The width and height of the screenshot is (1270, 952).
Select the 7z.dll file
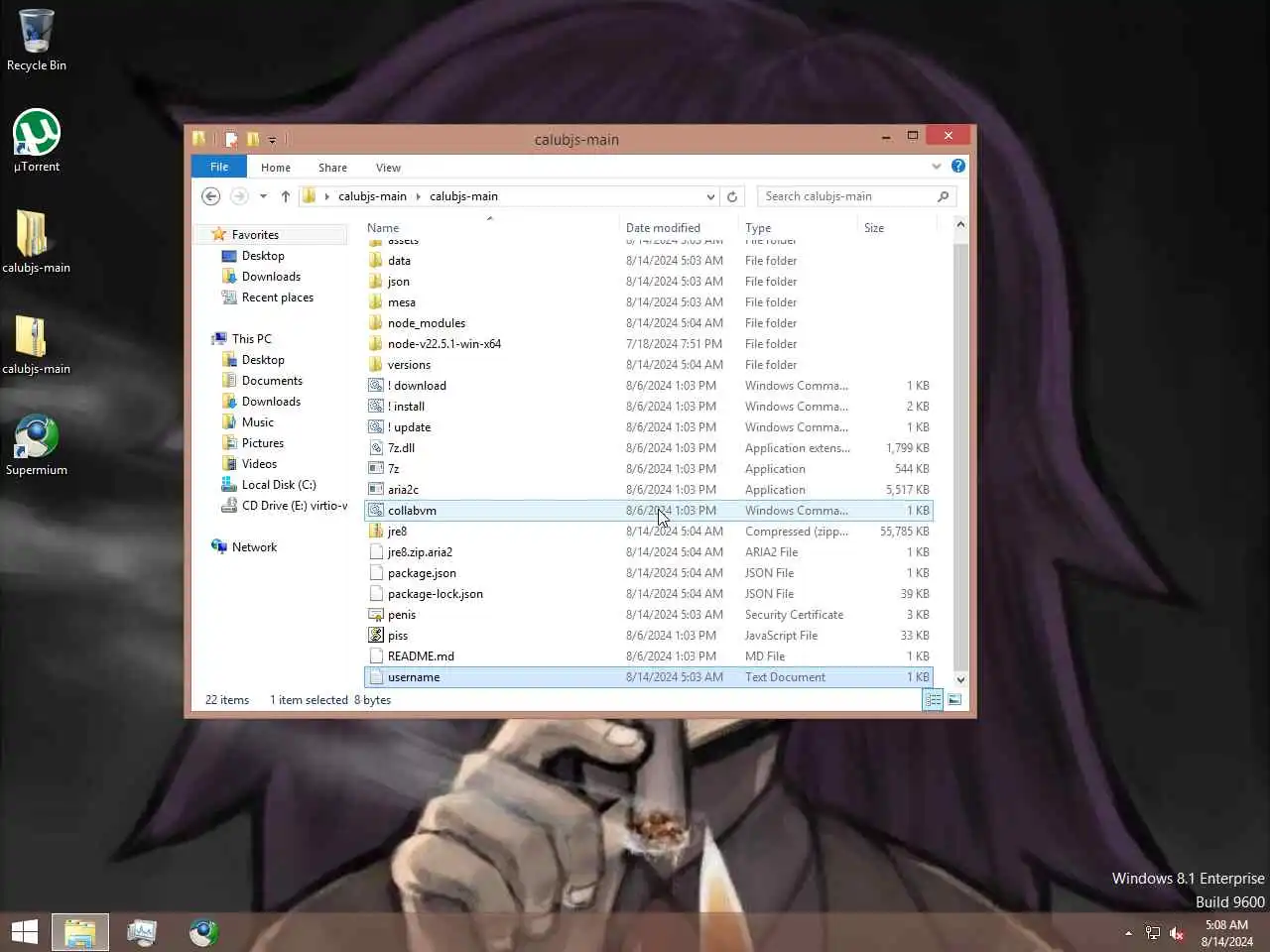[649, 448]
